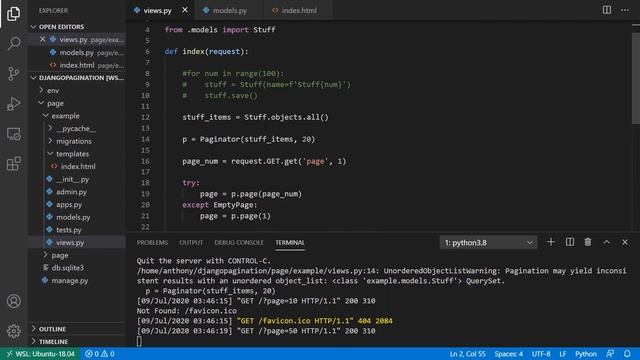Split the editor to the right

607,10
